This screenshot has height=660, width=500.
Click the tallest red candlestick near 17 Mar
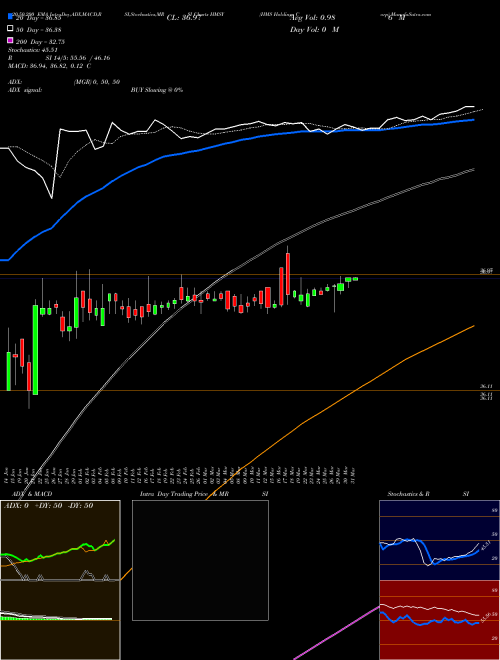click(x=288, y=274)
